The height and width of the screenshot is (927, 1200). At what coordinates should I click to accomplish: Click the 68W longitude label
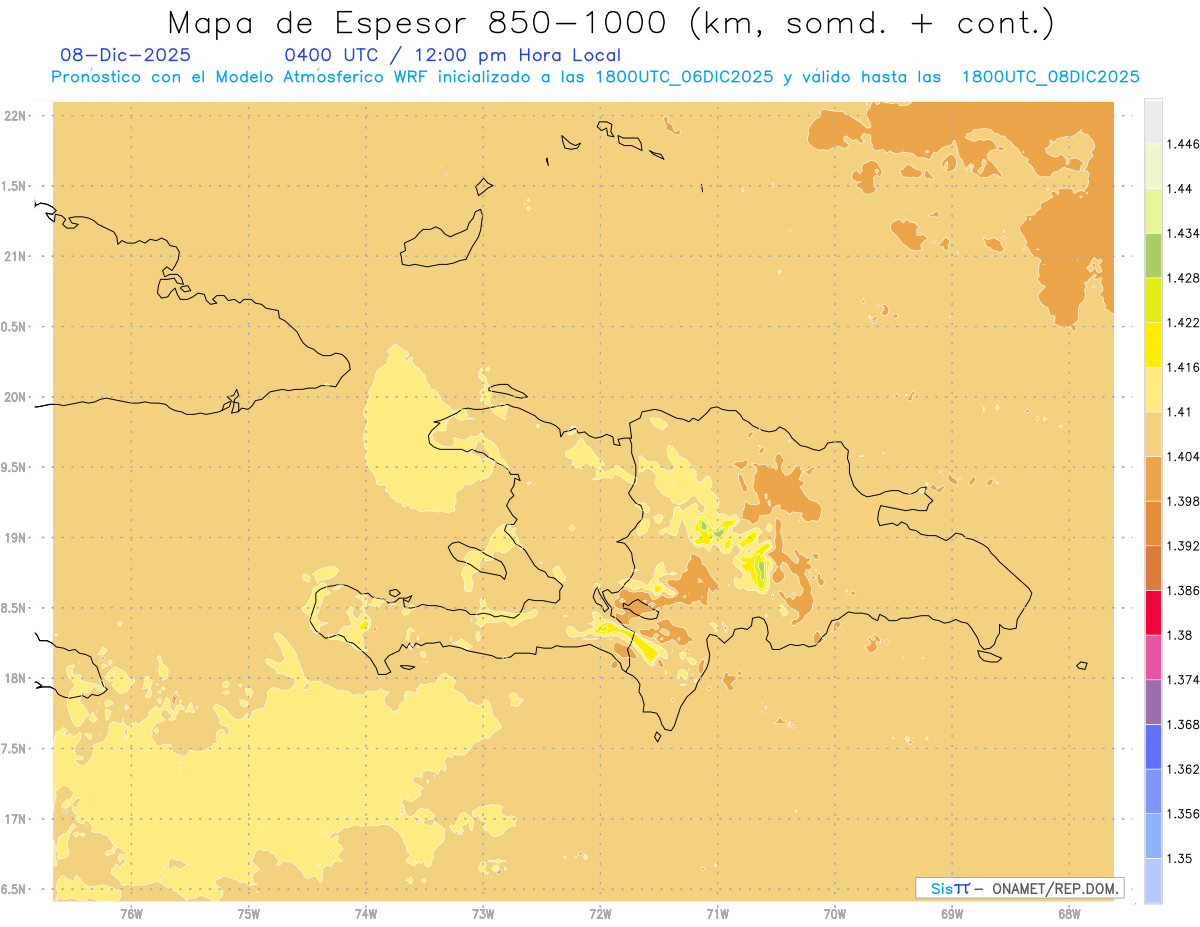pos(1069,913)
